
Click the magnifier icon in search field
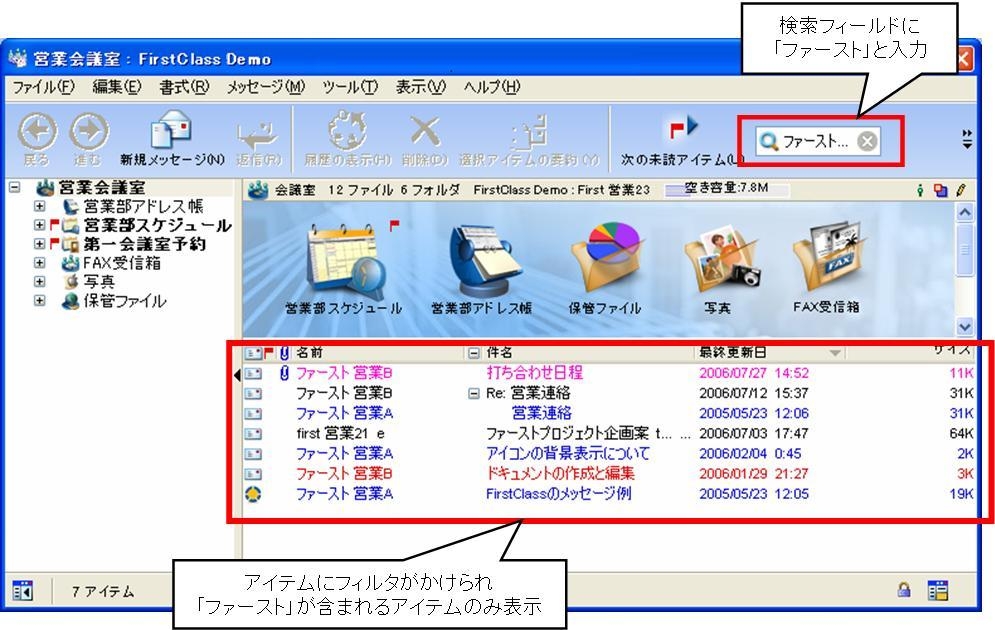tap(768, 141)
